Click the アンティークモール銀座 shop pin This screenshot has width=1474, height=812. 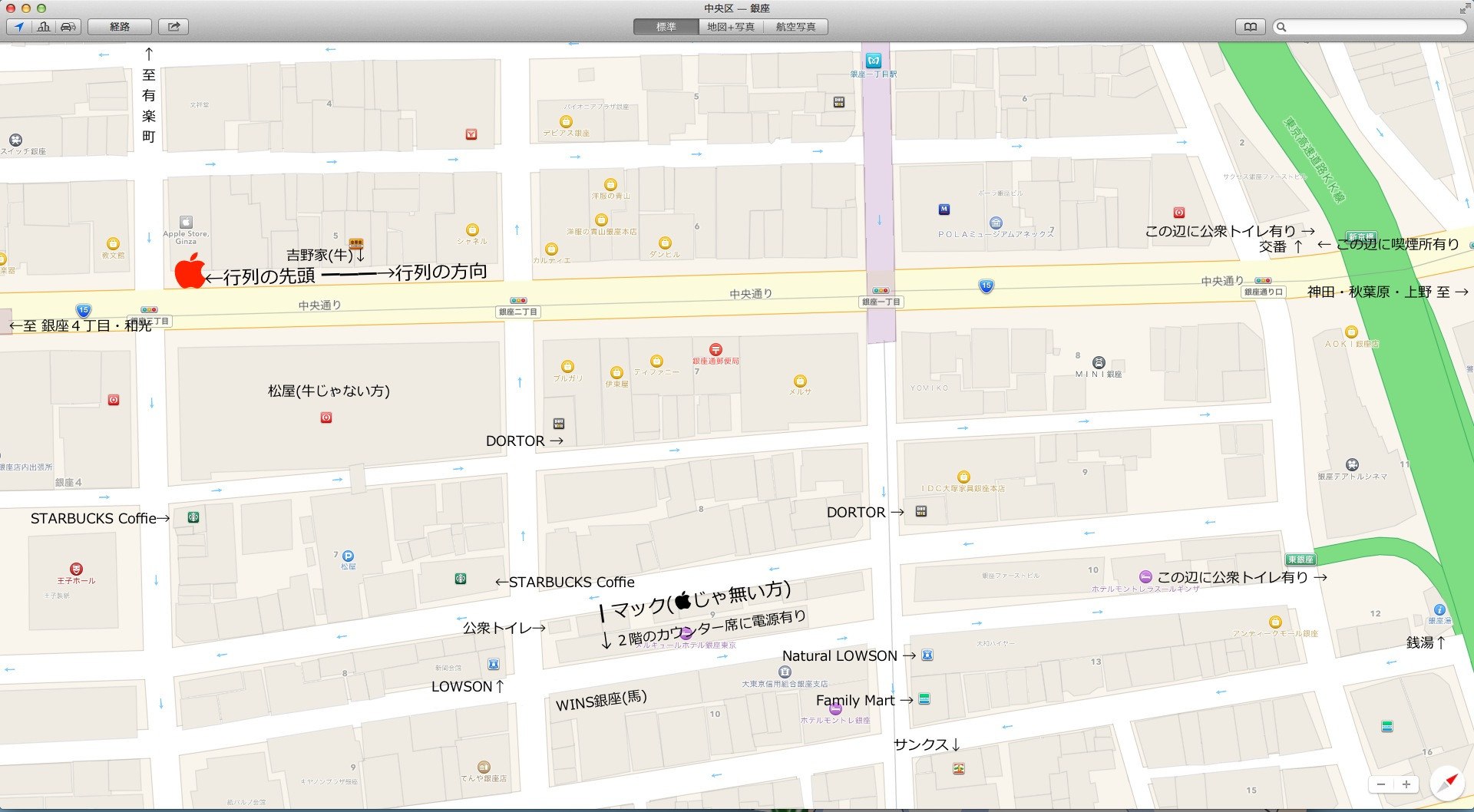pyautogui.click(x=1275, y=622)
